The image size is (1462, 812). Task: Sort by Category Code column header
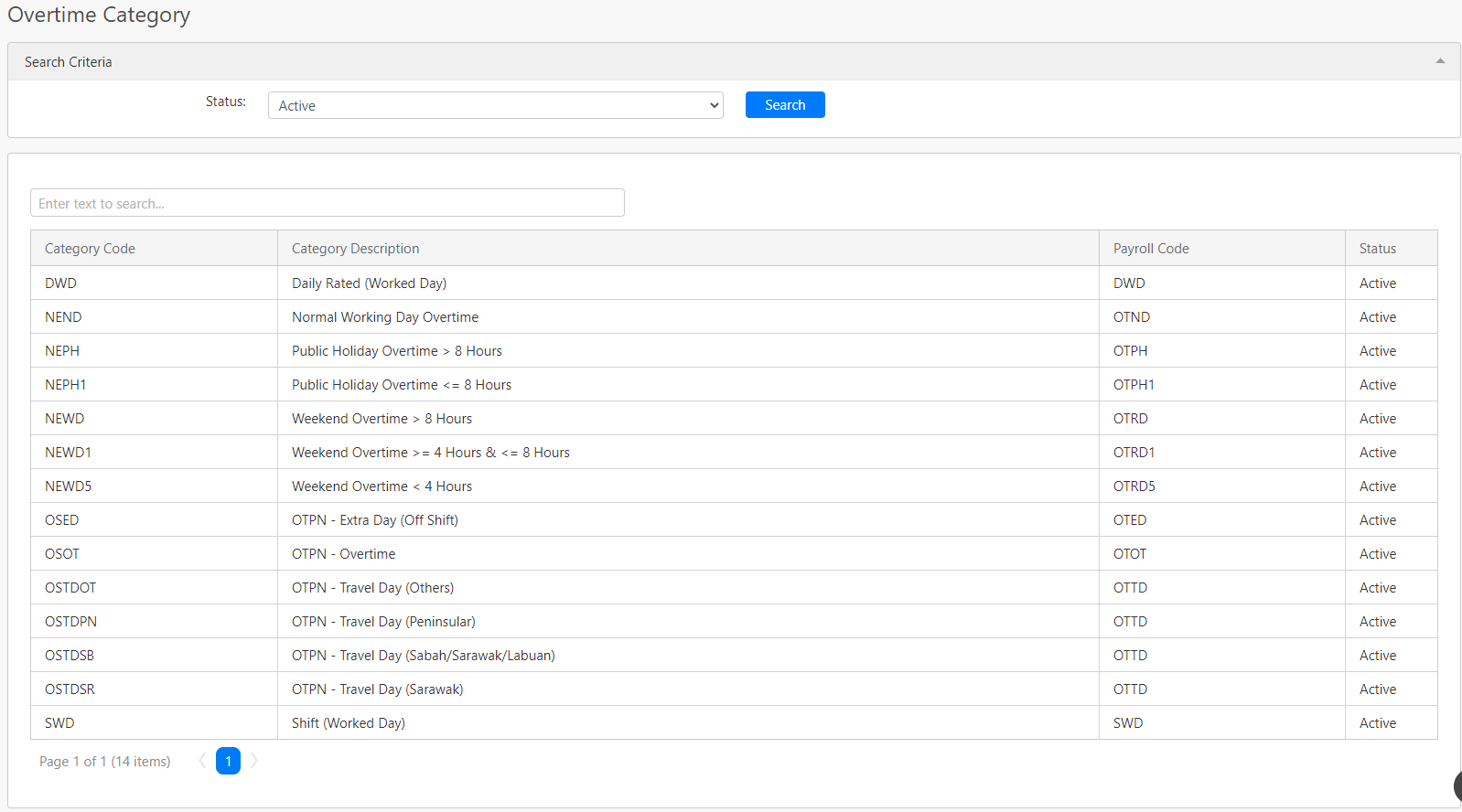90,249
